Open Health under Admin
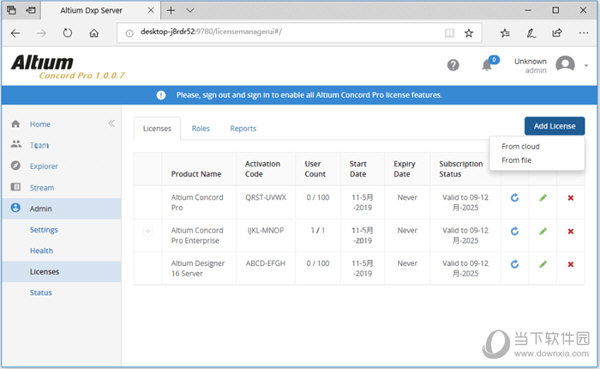 click(x=41, y=251)
